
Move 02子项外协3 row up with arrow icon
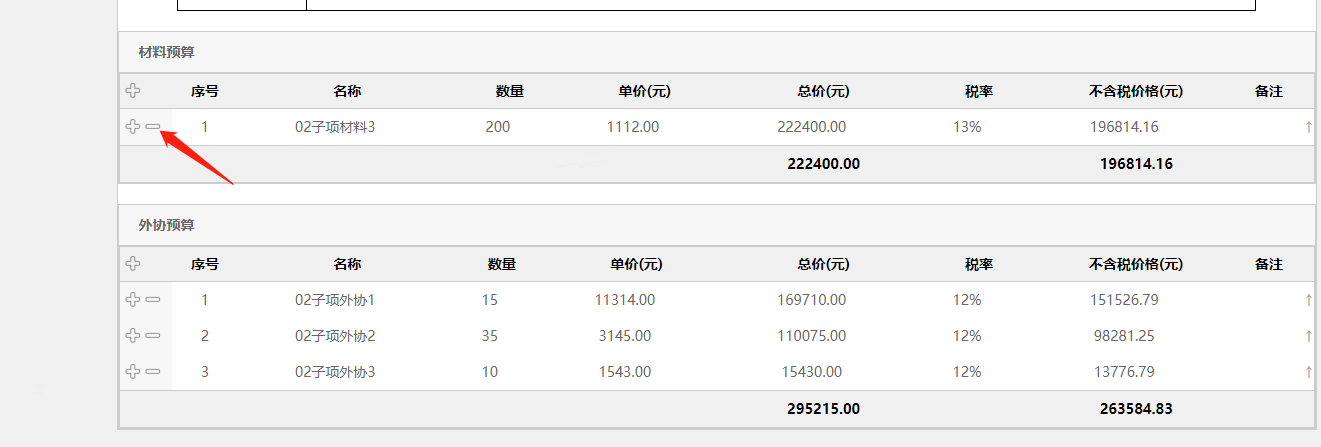(x=1308, y=372)
